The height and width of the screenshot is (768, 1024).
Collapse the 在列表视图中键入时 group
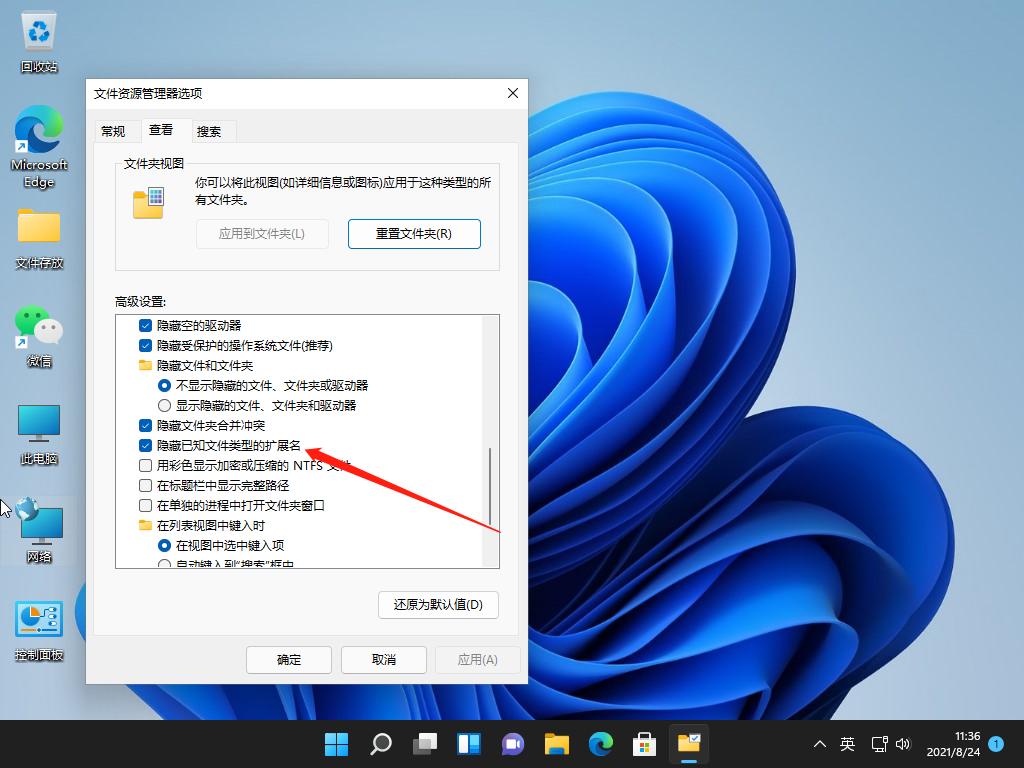(x=145, y=526)
